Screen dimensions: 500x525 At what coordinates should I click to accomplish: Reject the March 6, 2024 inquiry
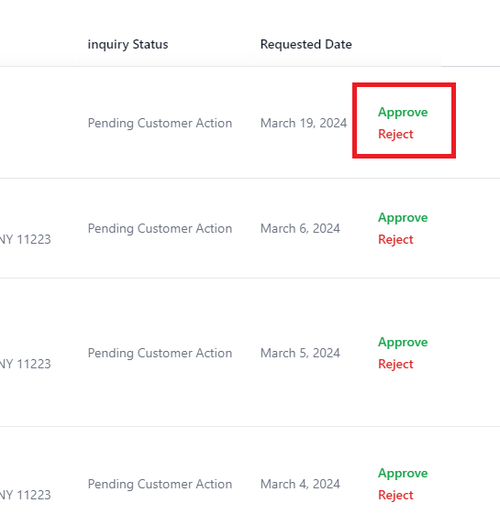(396, 240)
